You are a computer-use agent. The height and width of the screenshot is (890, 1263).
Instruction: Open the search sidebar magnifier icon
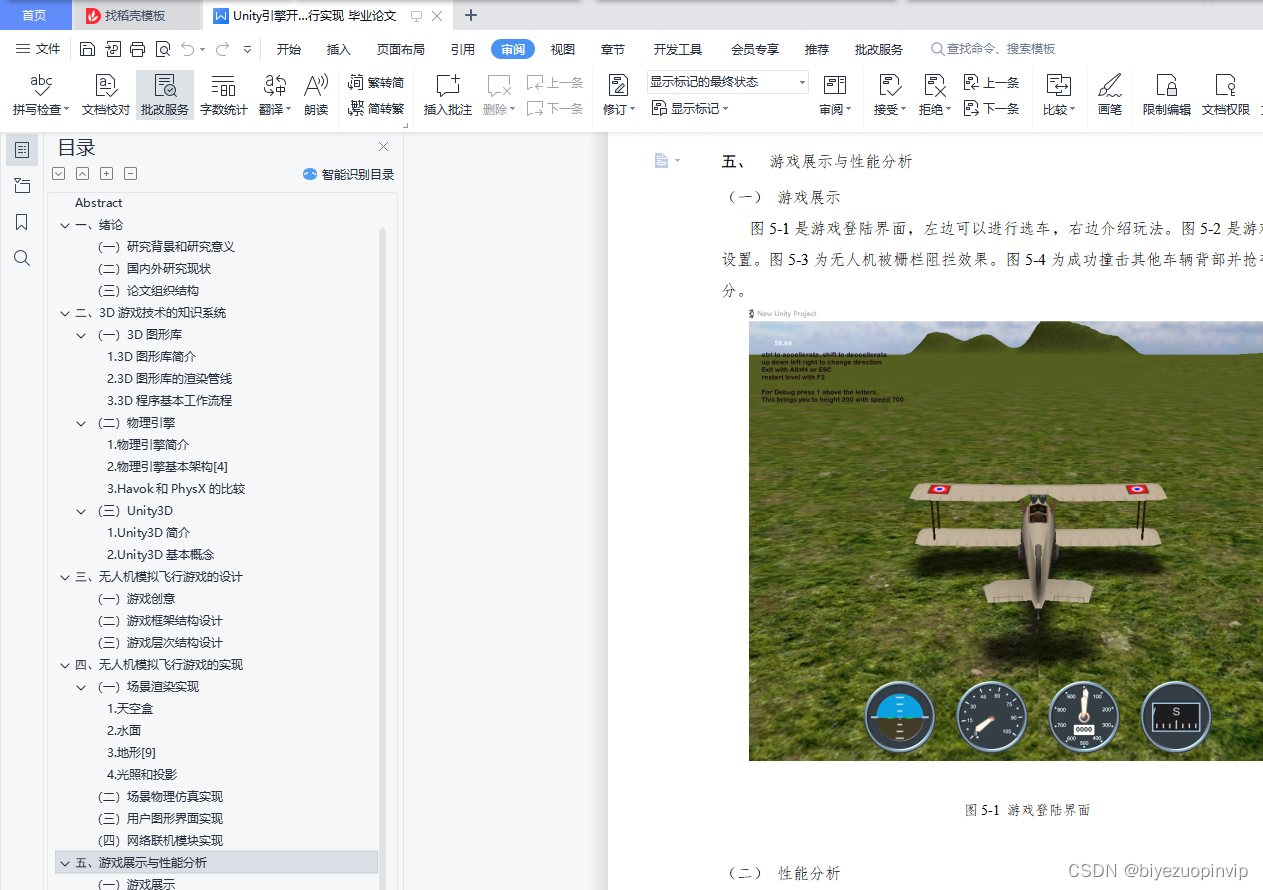click(x=22, y=258)
